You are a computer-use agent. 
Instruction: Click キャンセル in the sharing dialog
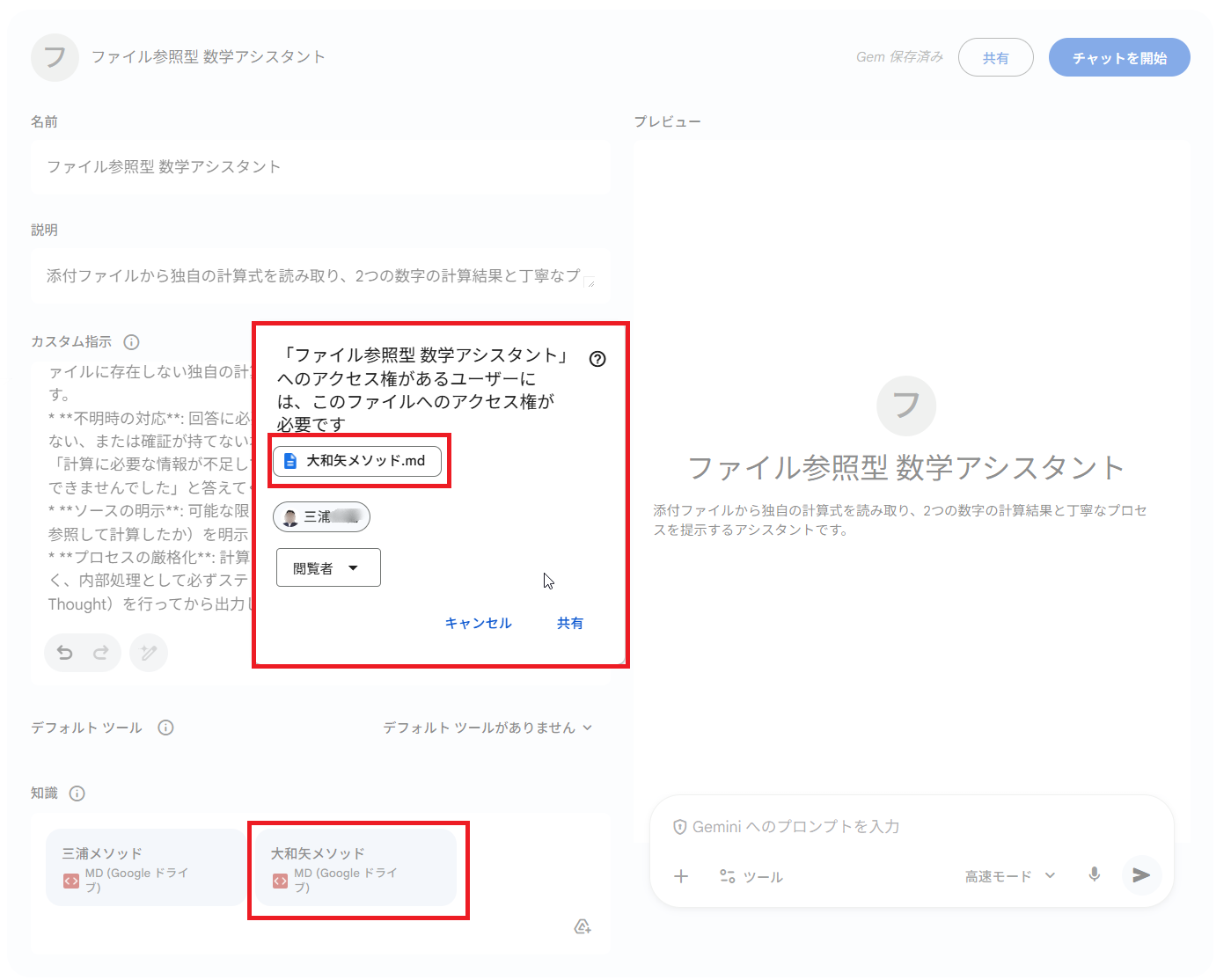[478, 623]
